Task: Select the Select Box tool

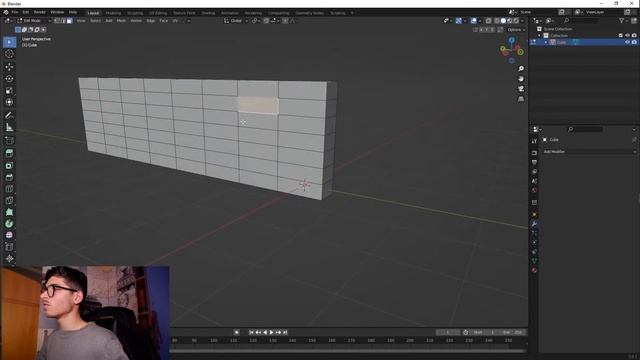Action: 9,42
